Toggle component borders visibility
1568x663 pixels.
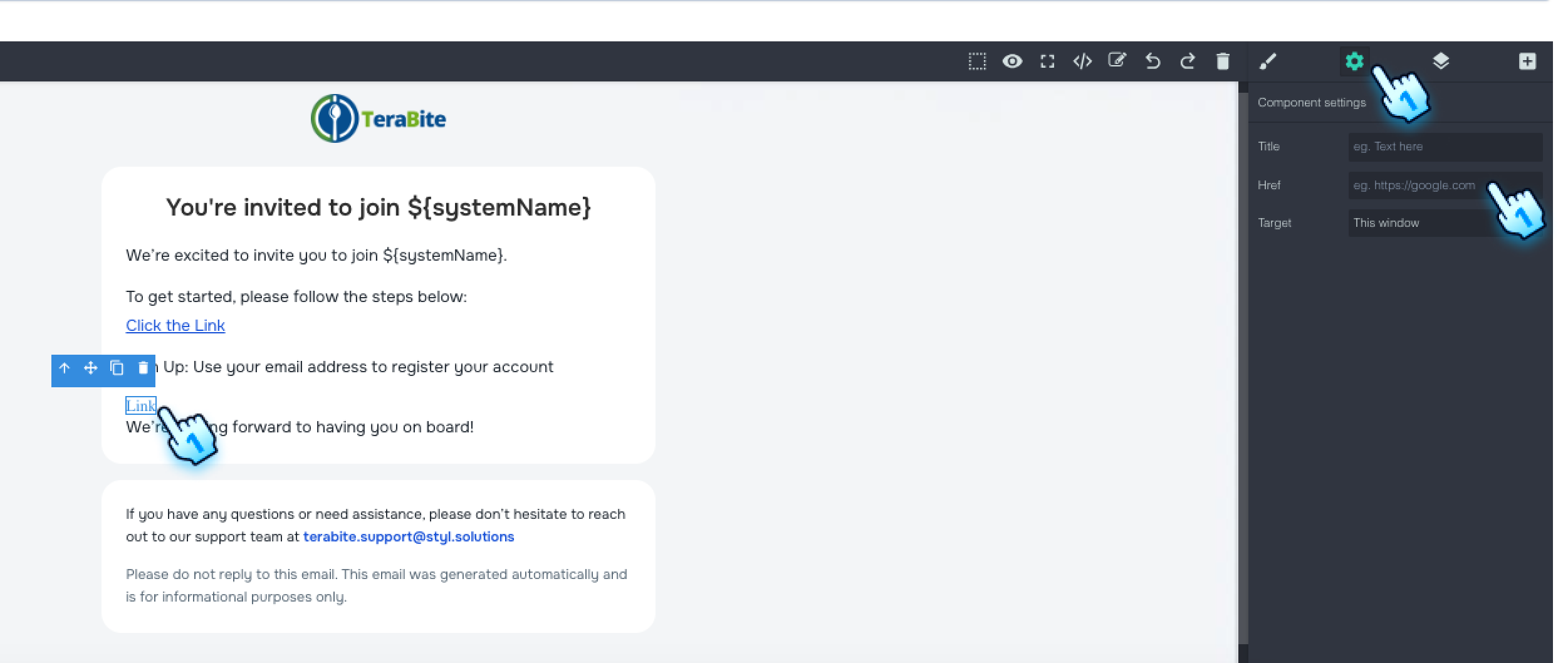(976, 61)
